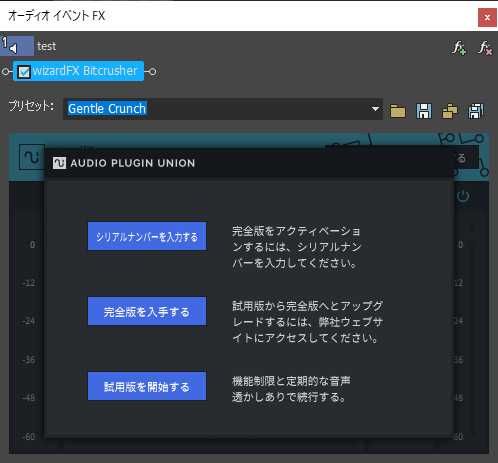
Task: Click the 完全版を入手する button
Action: tap(147, 311)
